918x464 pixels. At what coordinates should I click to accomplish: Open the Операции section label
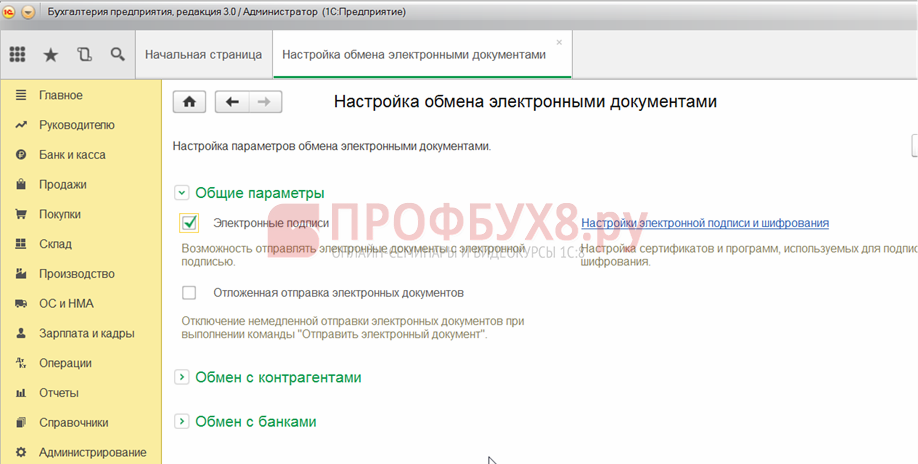[x=66, y=363]
